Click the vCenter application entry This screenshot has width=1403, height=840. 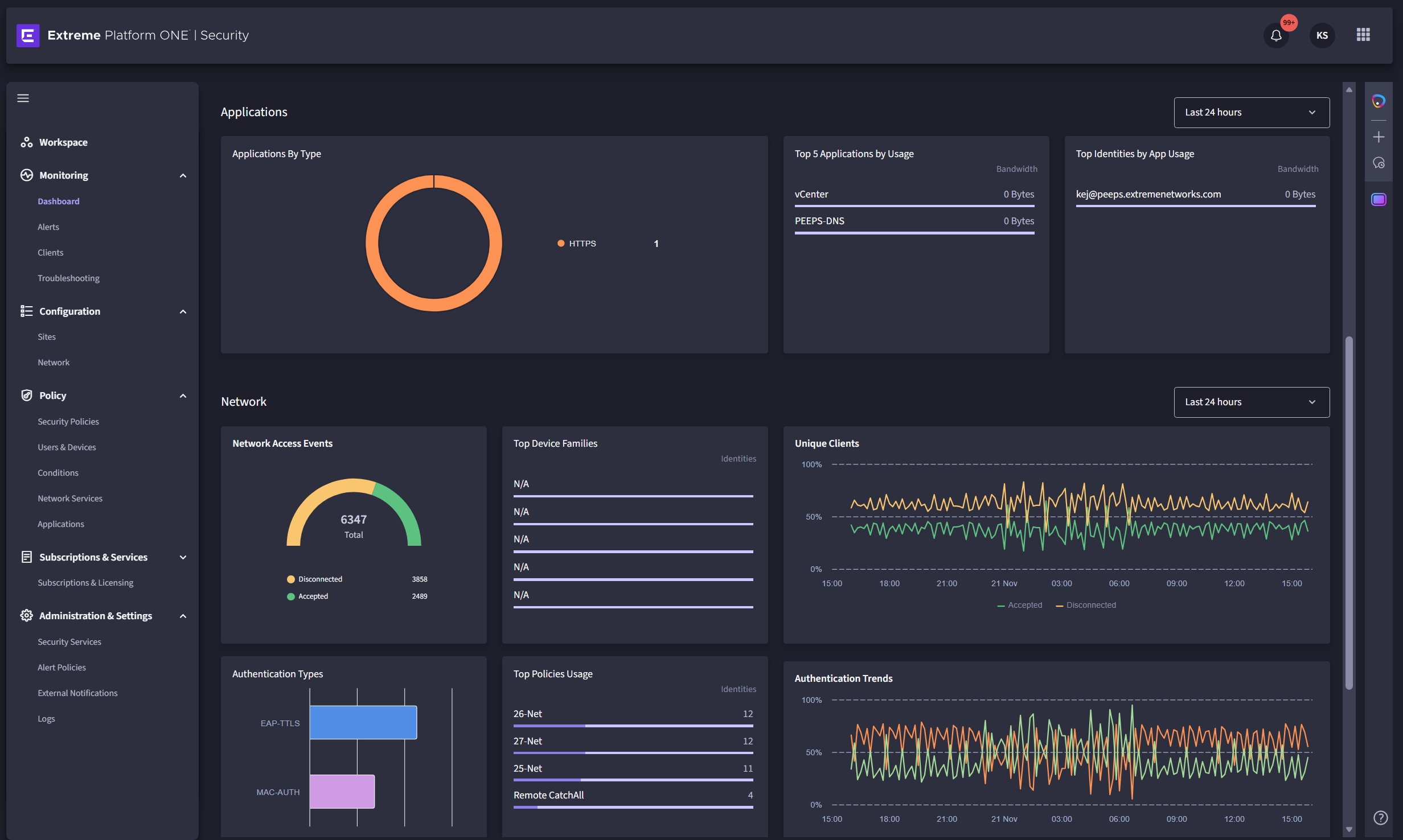(x=811, y=194)
